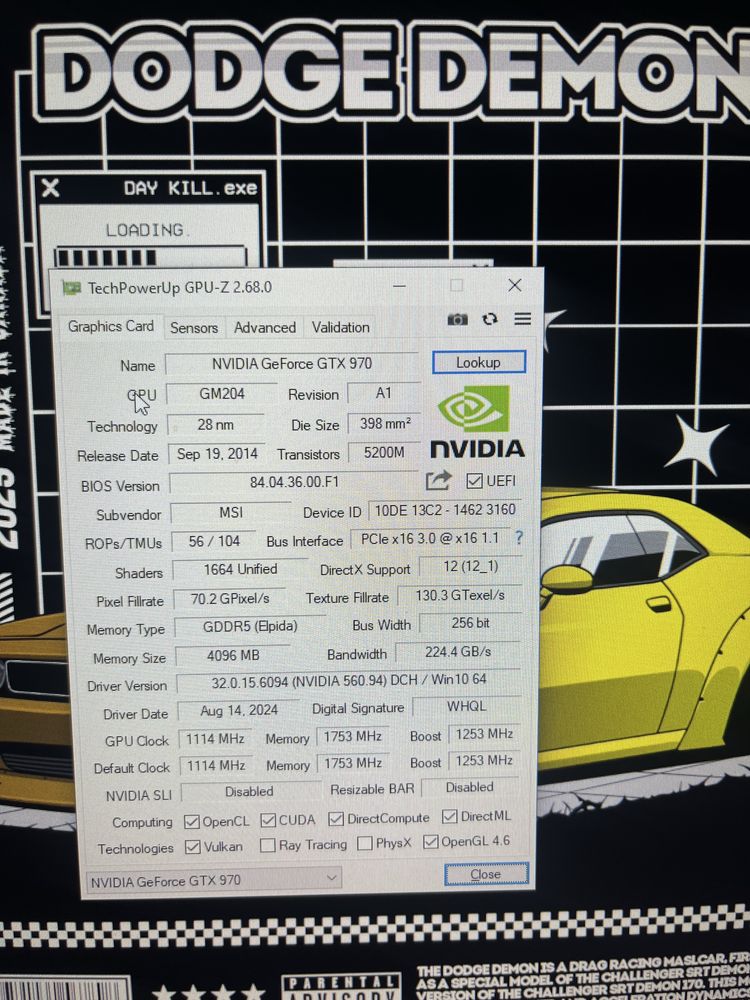
Task: Minimize the GPU-Z window
Action: (x=399, y=286)
